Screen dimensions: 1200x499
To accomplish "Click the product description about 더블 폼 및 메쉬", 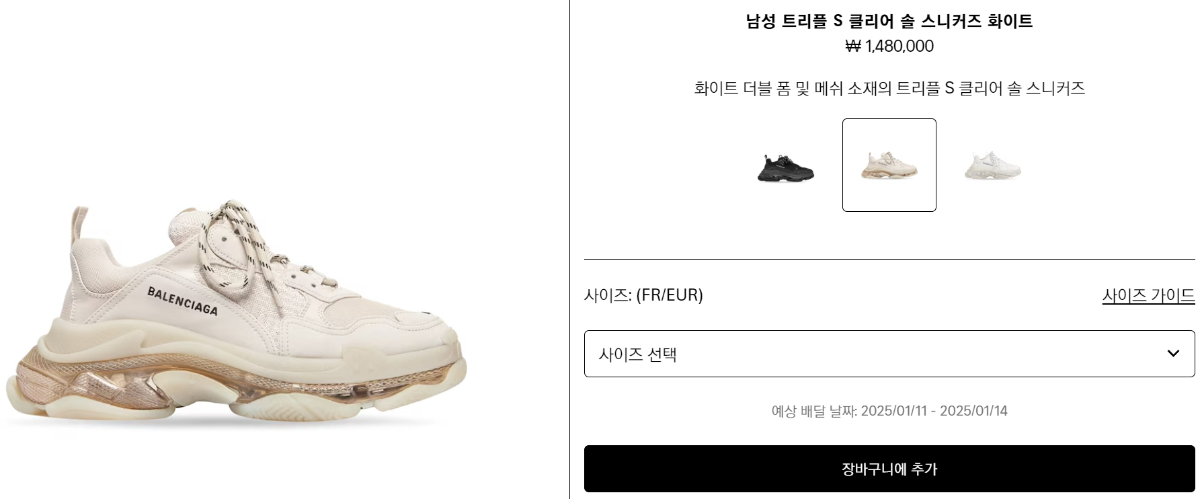I will click(889, 88).
